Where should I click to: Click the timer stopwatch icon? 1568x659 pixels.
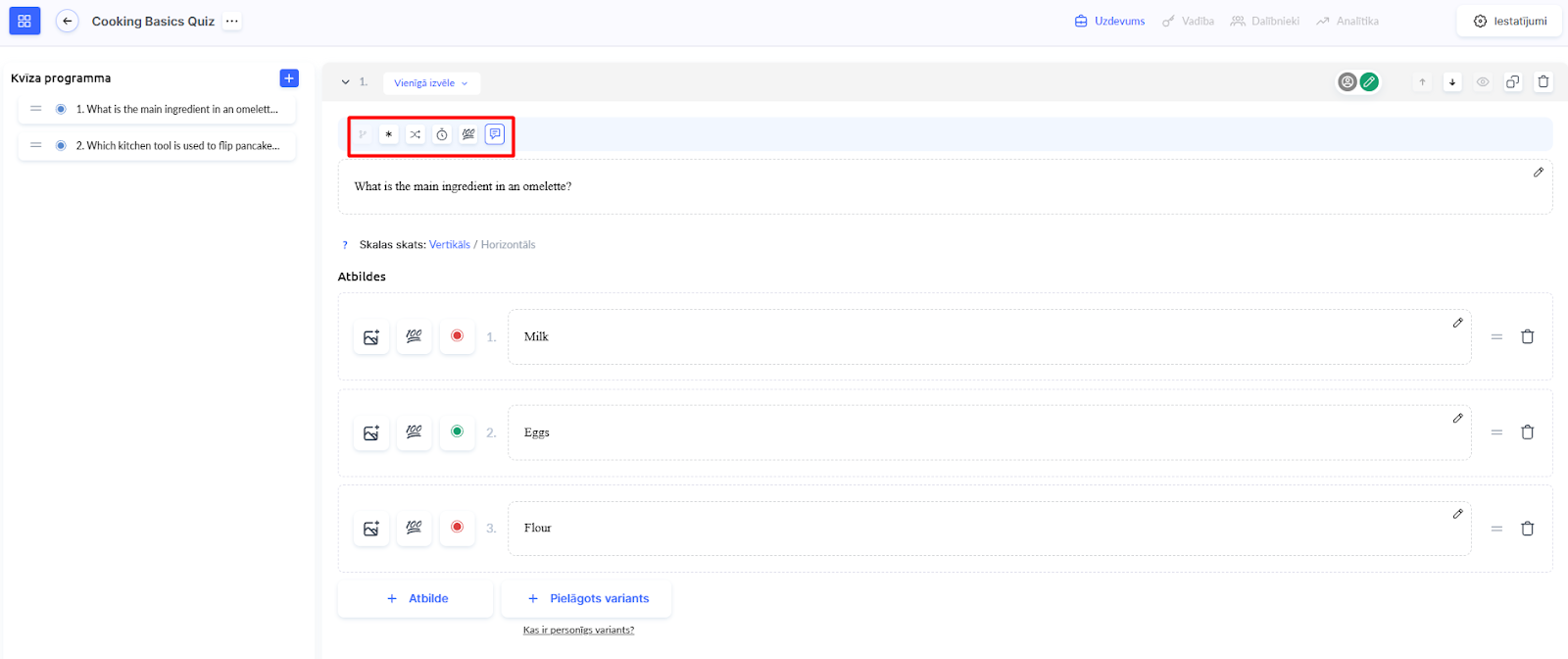(442, 134)
